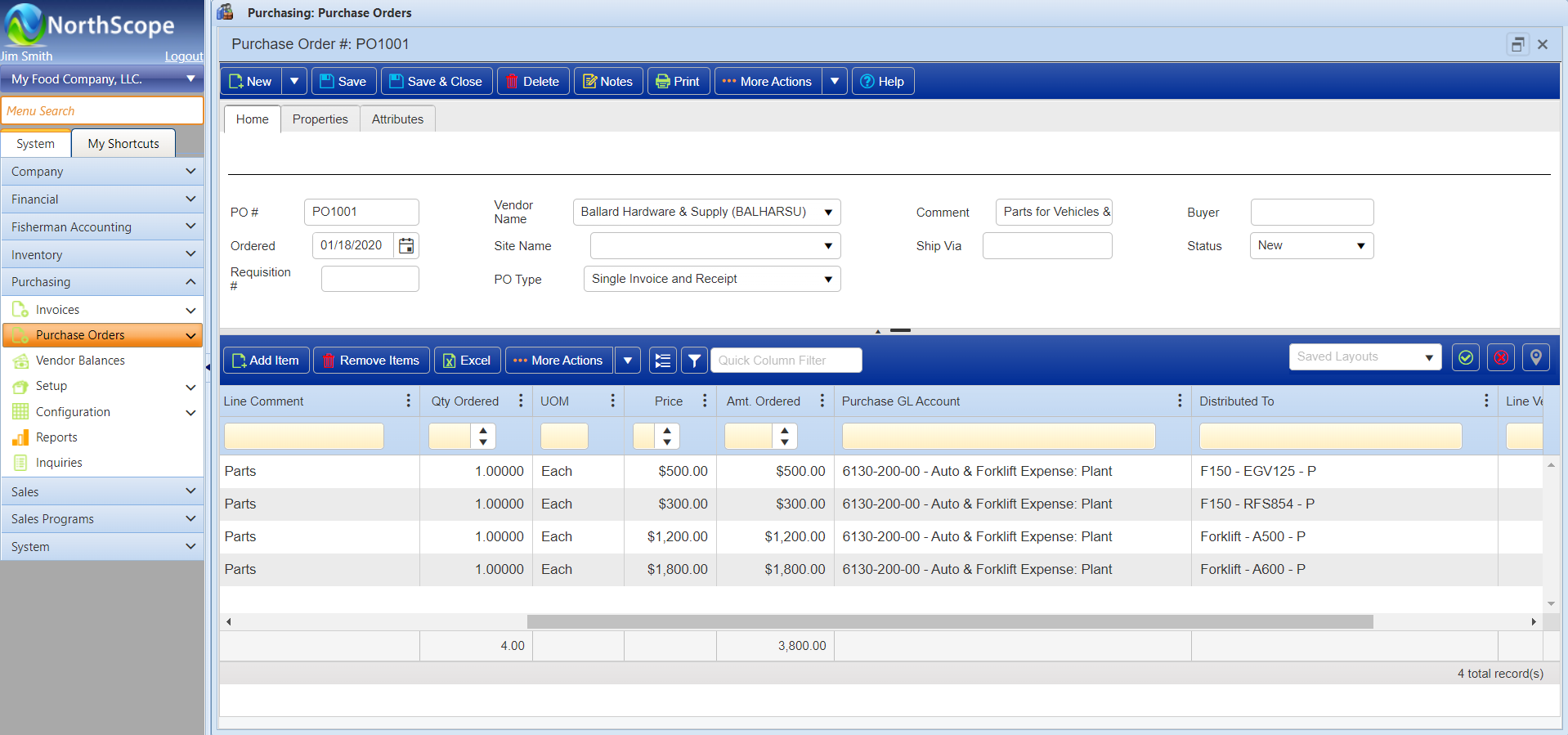This screenshot has height=735, width=1568.
Task: Open the Vendor Name dropdown
Action: pyautogui.click(x=827, y=213)
